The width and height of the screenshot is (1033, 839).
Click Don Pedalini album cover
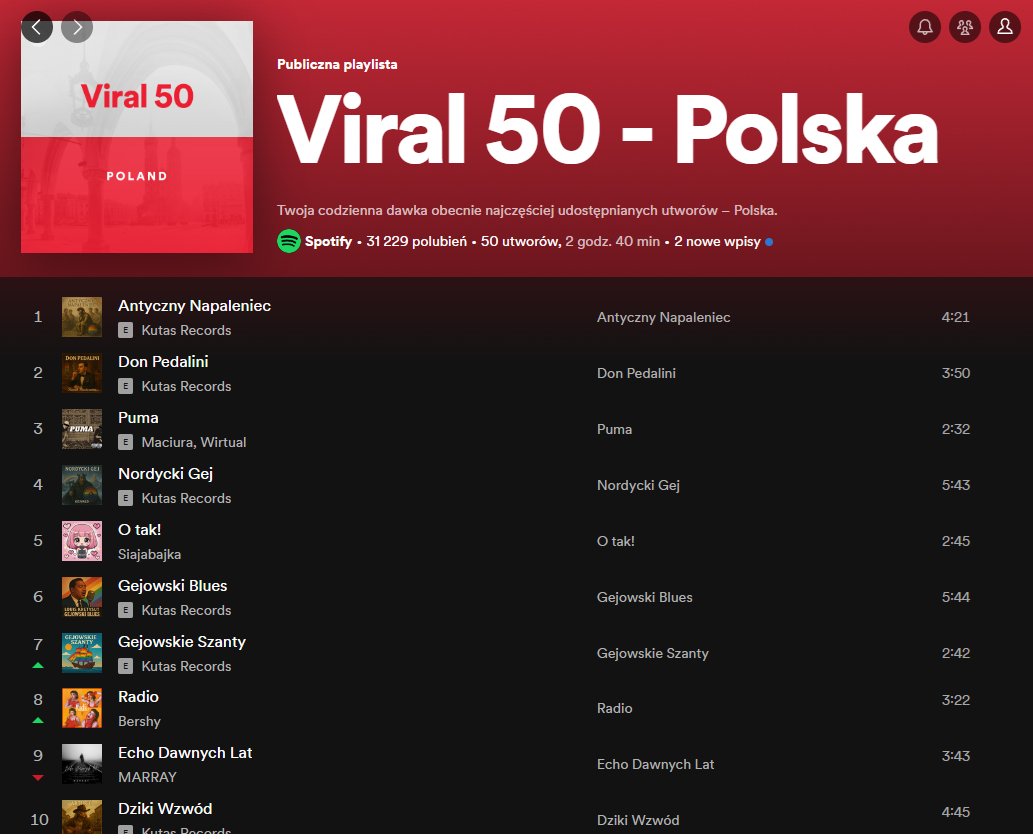click(82, 373)
